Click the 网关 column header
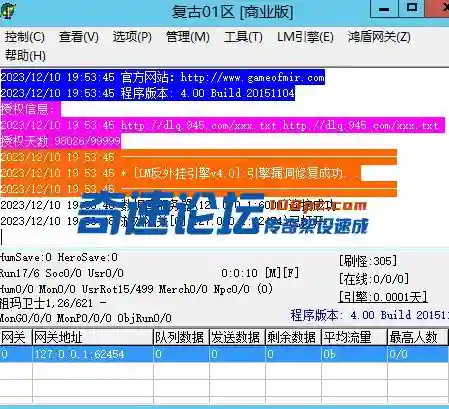 16,337
